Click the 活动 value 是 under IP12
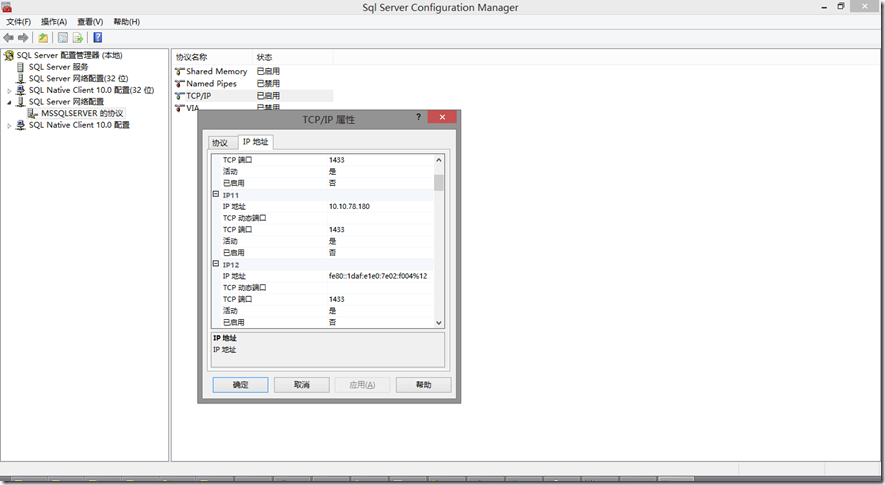This screenshot has height=485, width=885. point(332,311)
